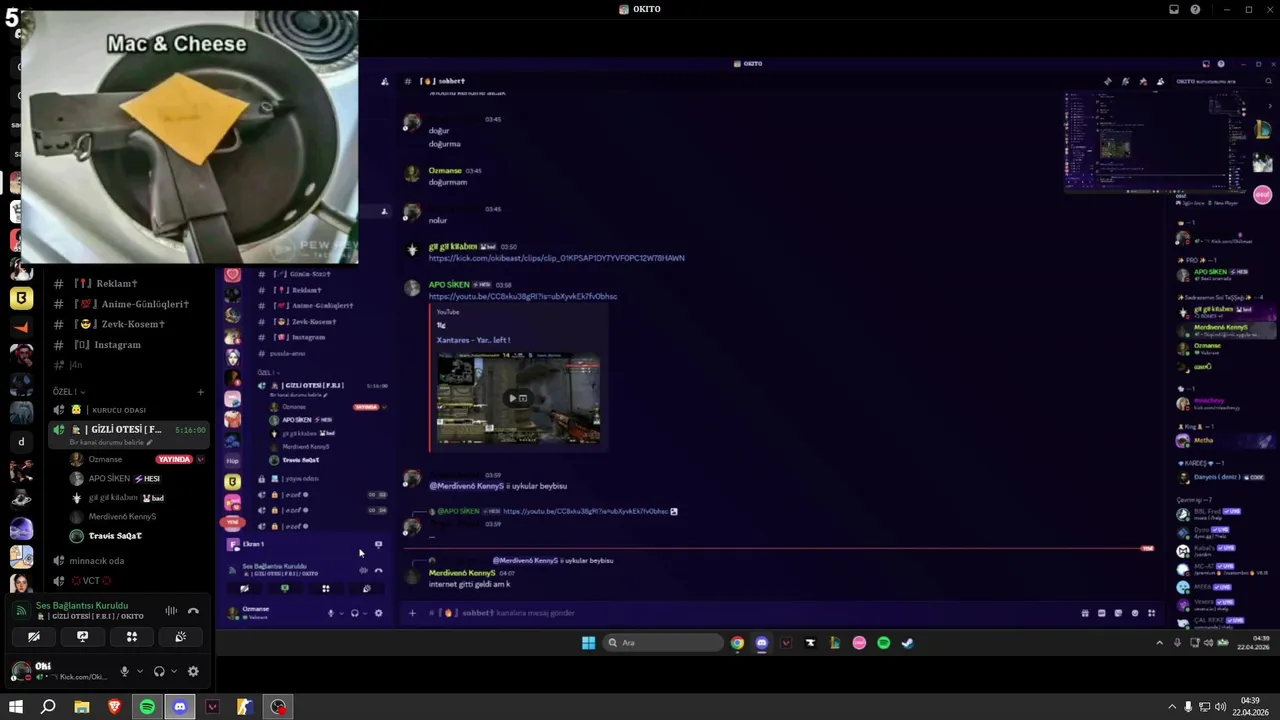Viewport: 1280px width, 720px height.
Task: Open the youtu.be link from APO SİKEN
Action: click(x=523, y=296)
